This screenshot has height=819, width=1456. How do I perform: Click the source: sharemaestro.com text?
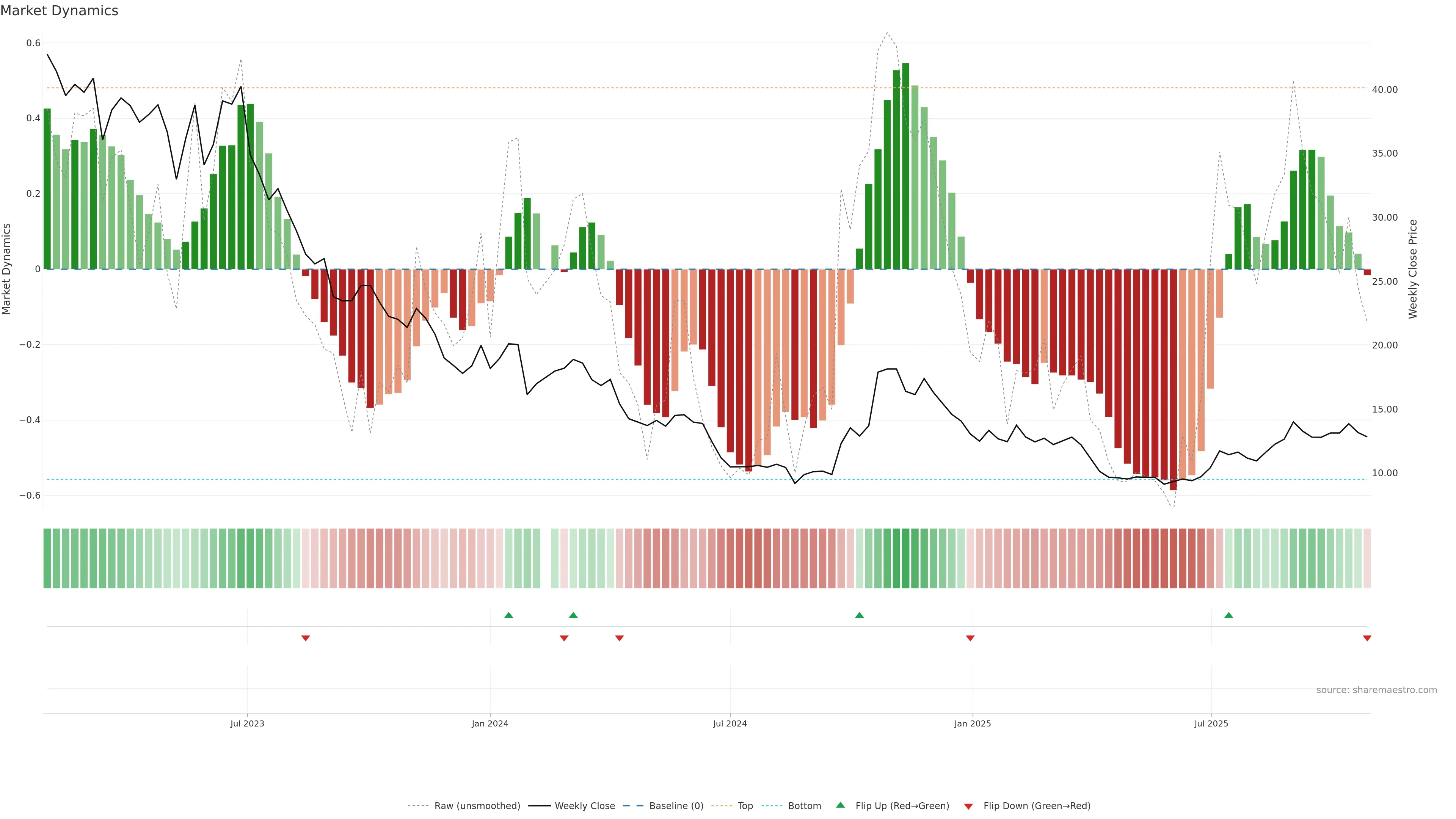(1376, 690)
